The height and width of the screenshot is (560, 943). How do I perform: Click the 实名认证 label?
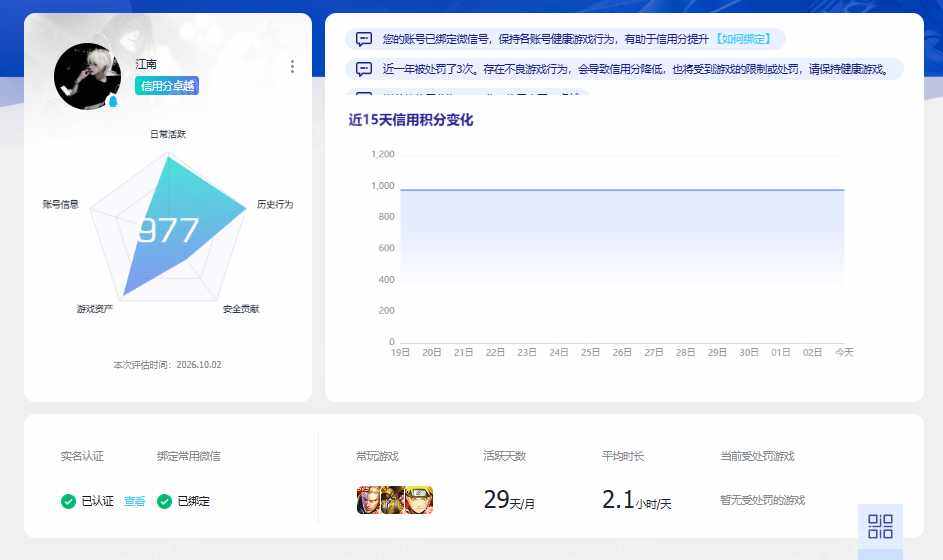(82, 457)
